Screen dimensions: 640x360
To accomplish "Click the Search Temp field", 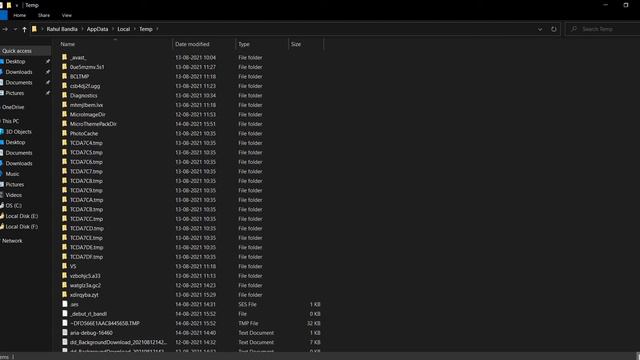I will tap(602, 29).
